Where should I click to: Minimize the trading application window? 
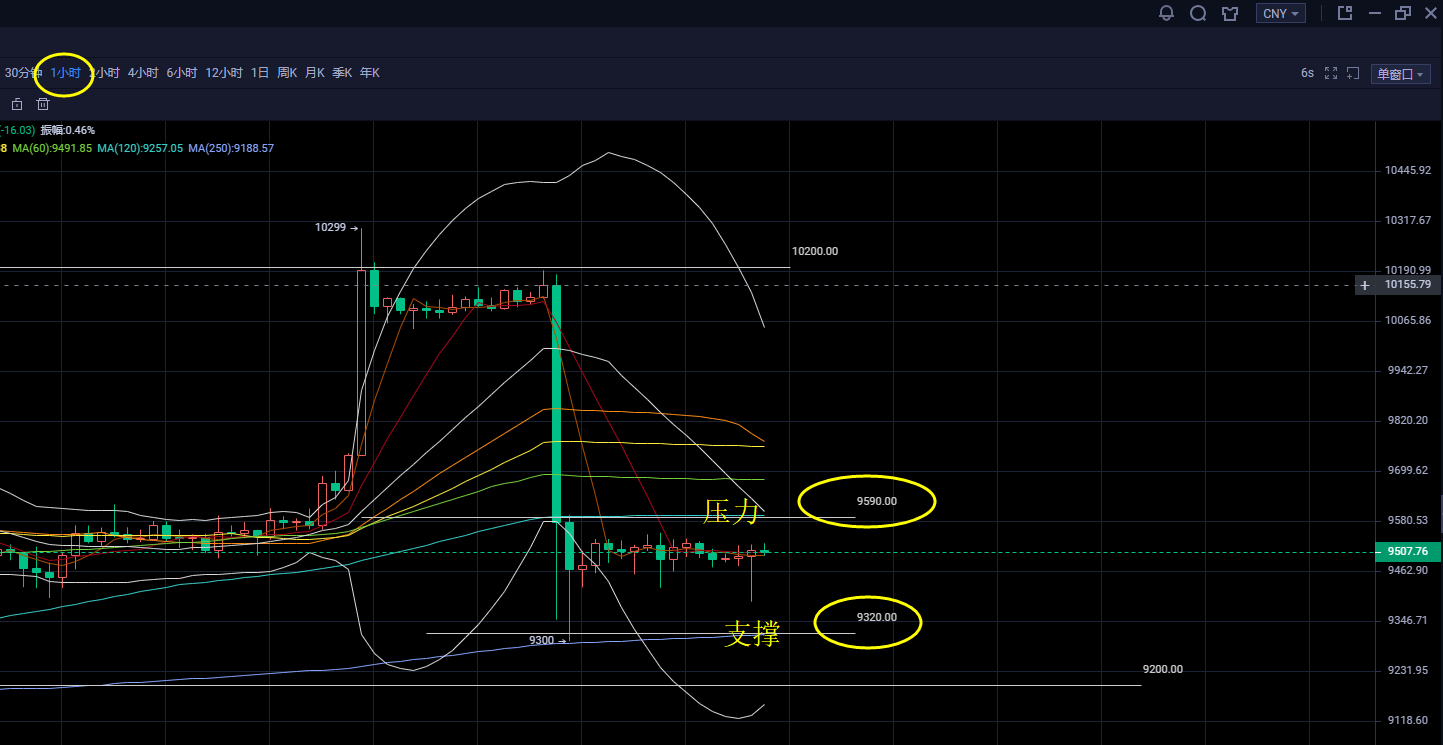click(1374, 13)
